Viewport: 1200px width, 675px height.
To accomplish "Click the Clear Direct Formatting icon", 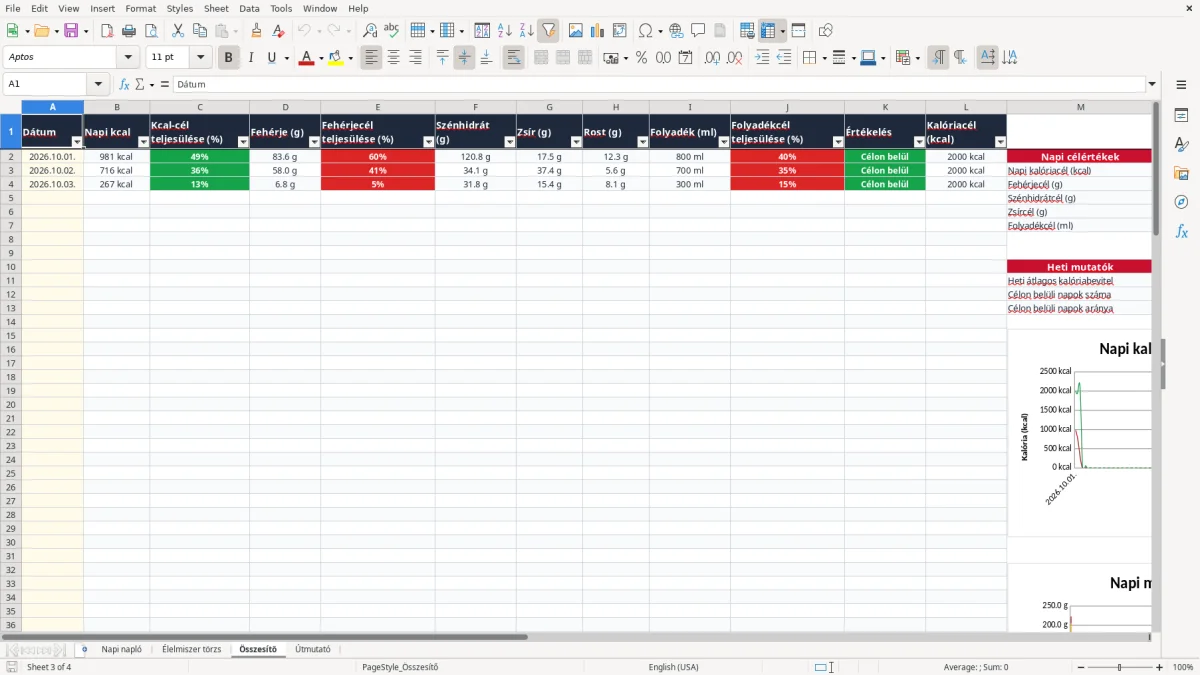I will 279,31.
